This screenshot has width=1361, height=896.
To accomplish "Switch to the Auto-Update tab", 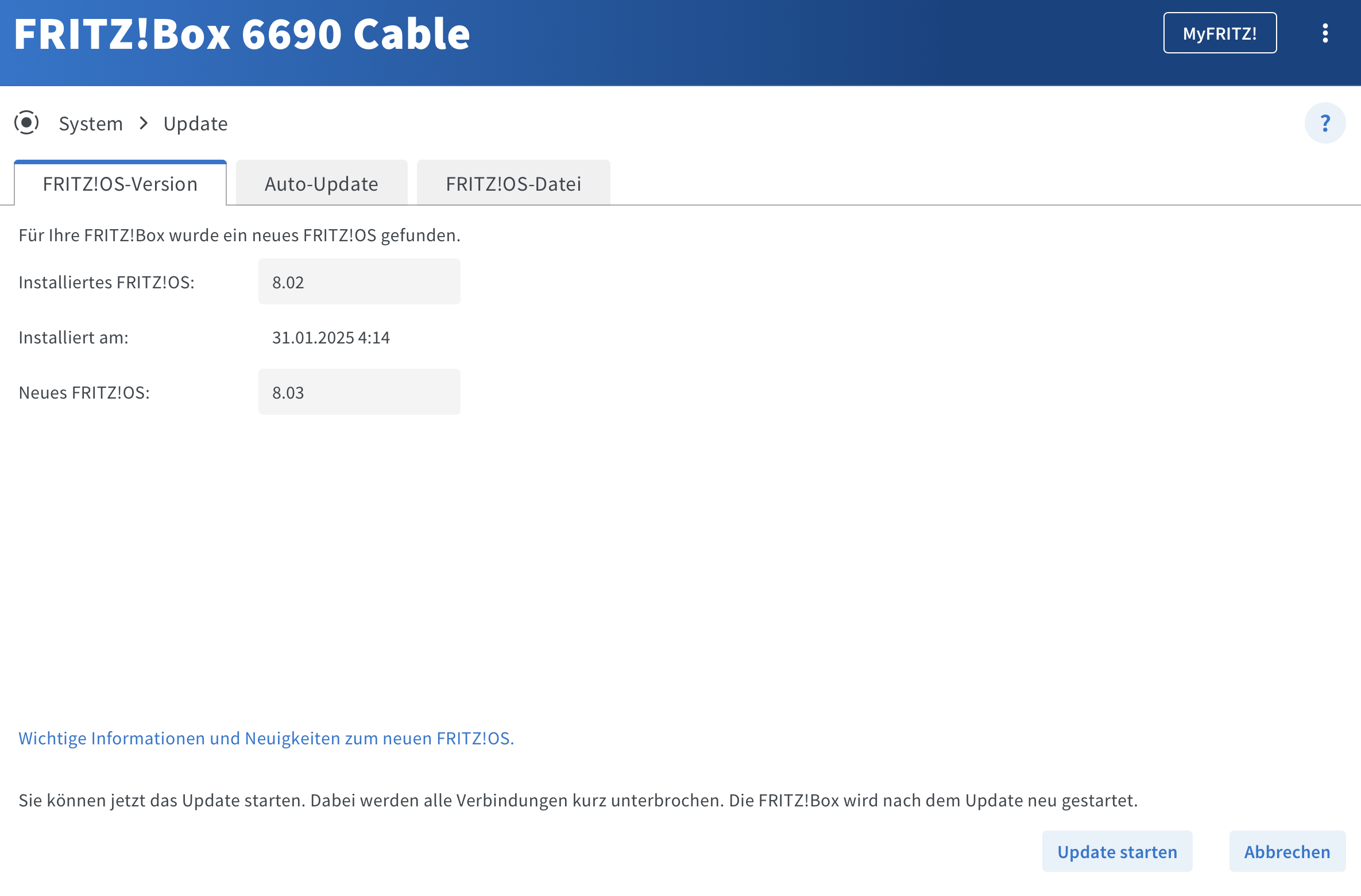I will (x=321, y=184).
